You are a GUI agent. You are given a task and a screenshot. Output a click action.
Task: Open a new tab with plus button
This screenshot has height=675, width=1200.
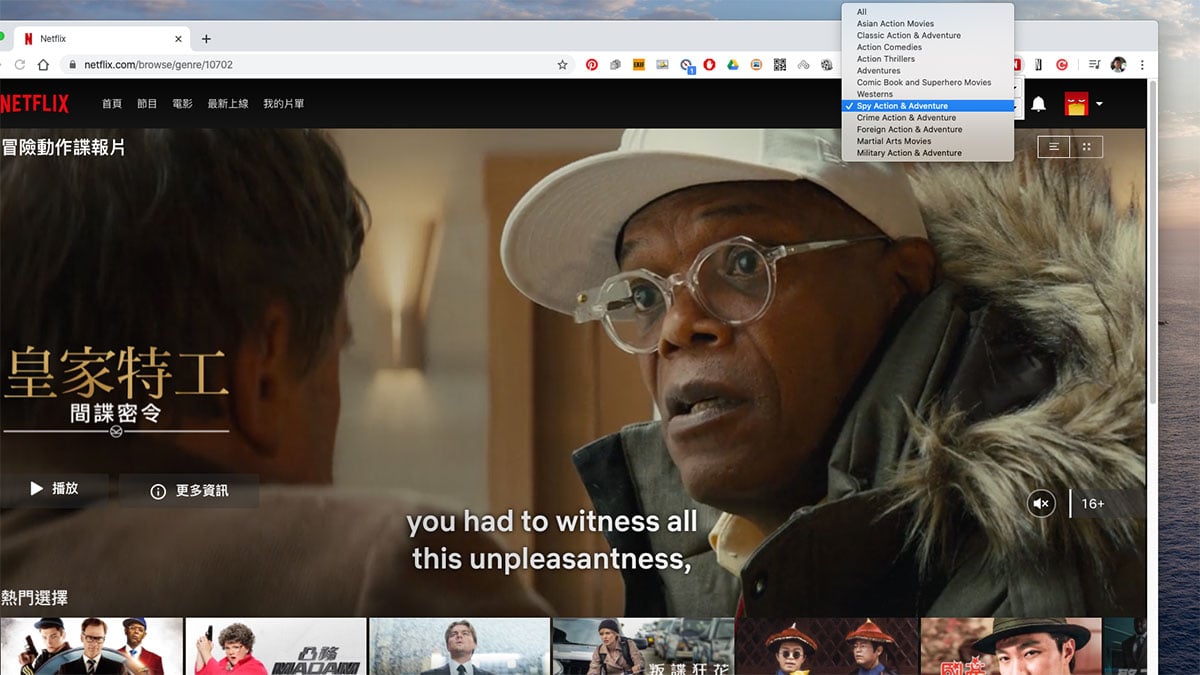pyautogui.click(x=206, y=39)
